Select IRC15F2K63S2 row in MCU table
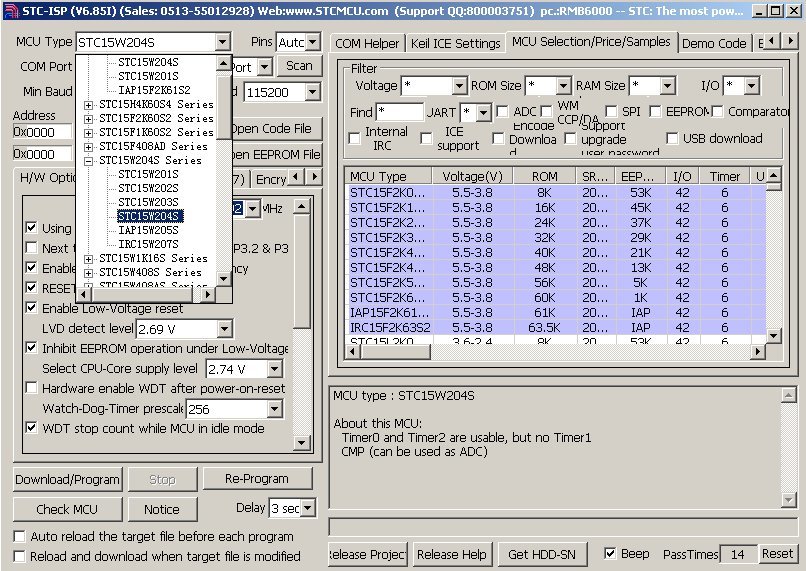The height and width of the screenshot is (571, 806). point(555,328)
